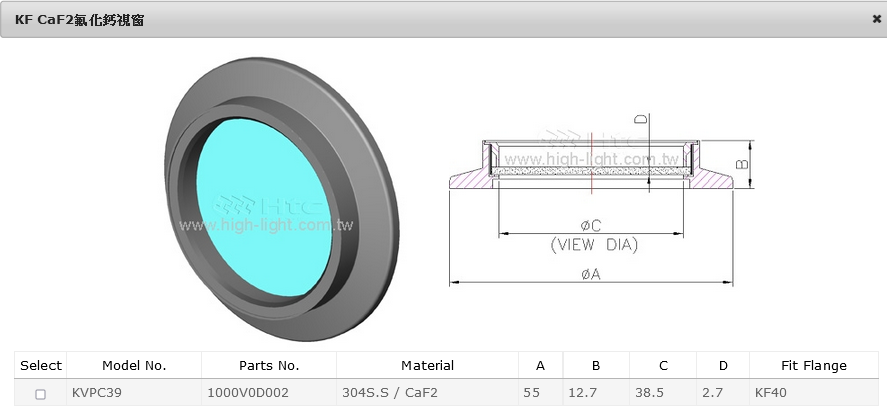Screen dimensions: 887x412
Task: Click the Select column header
Action: point(40,366)
